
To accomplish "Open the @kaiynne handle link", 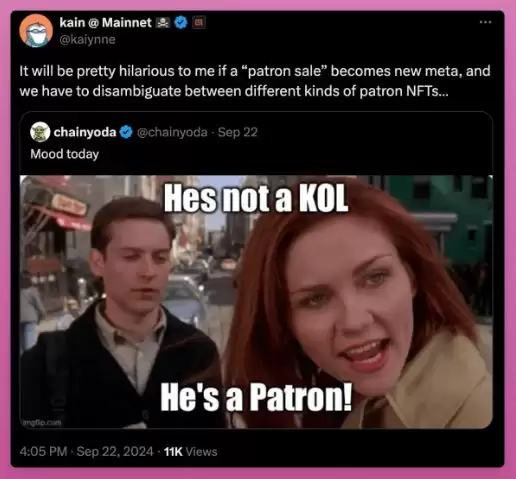I will pos(87,39).
